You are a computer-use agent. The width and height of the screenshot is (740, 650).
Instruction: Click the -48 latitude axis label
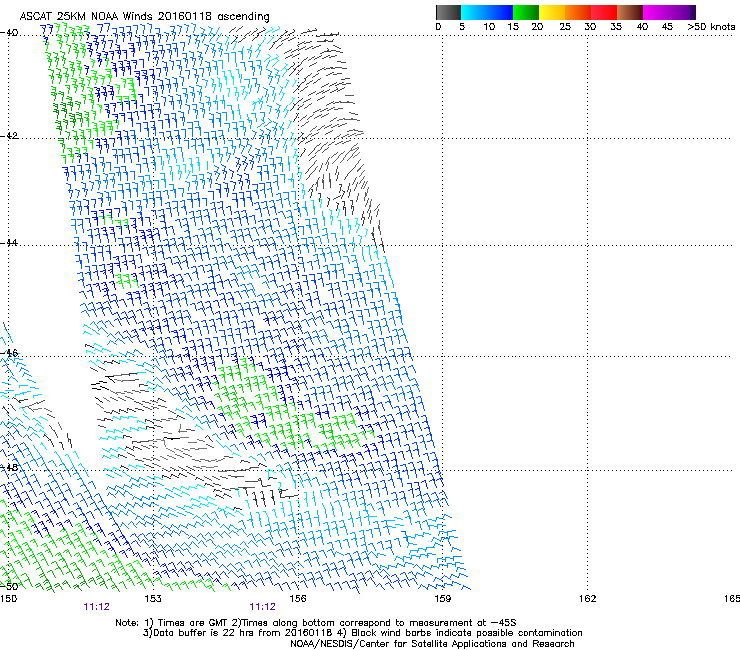click(x=9, y=467)
